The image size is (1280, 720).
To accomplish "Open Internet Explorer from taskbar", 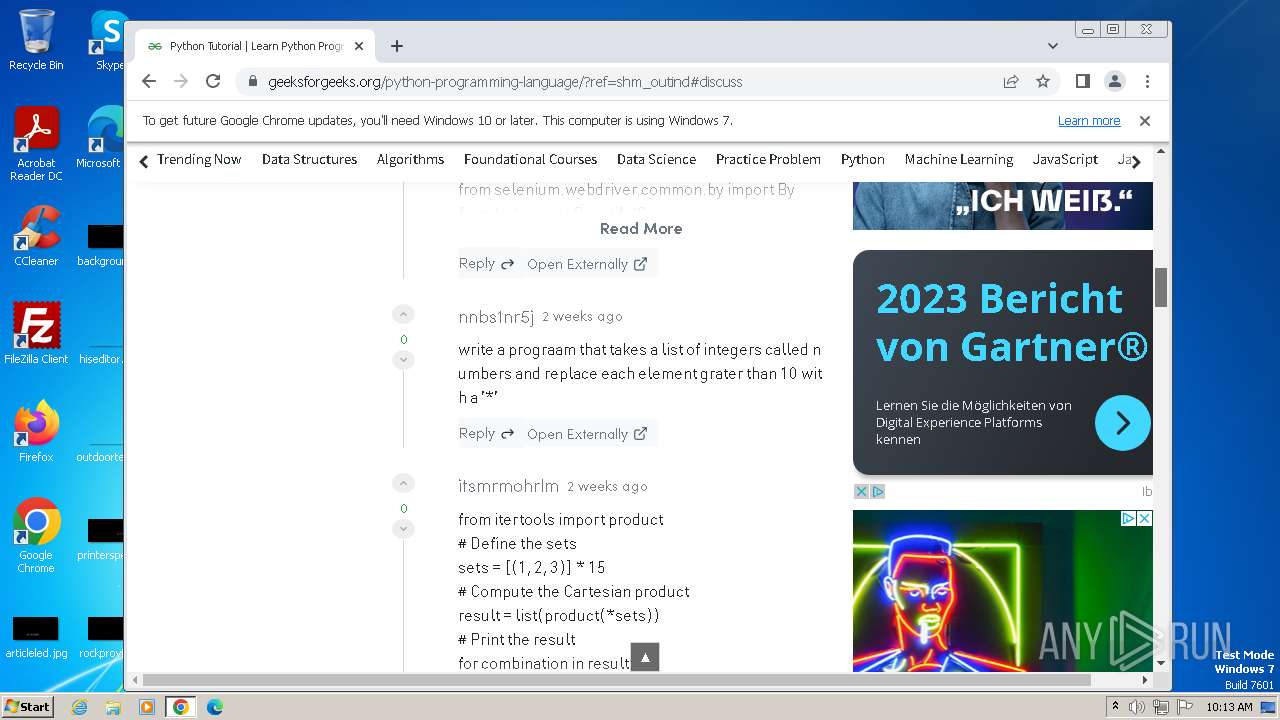I will point(79,707).
